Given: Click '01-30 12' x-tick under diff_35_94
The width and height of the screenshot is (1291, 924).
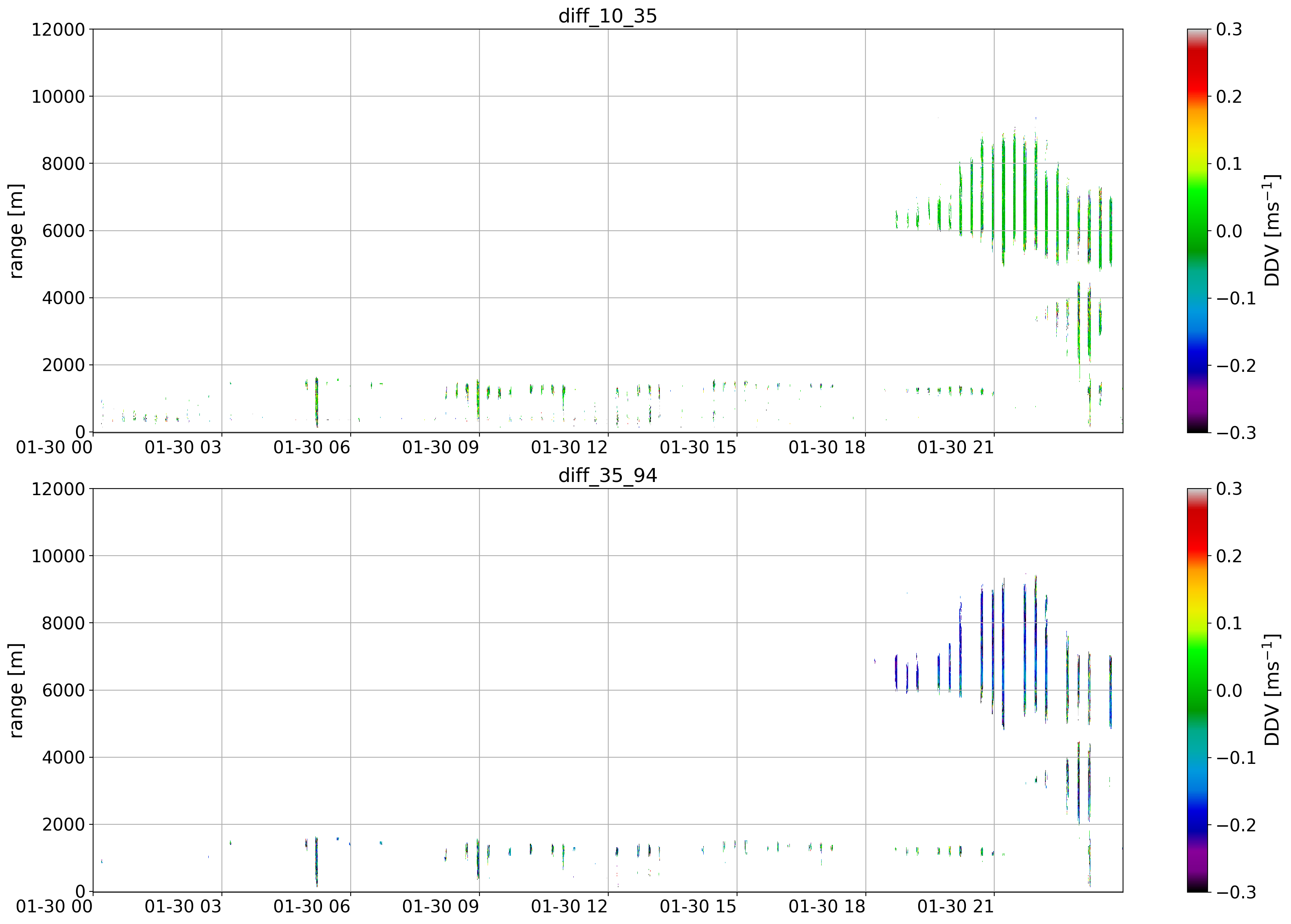Looking at the screenshot, I should (x=569, y=907).
